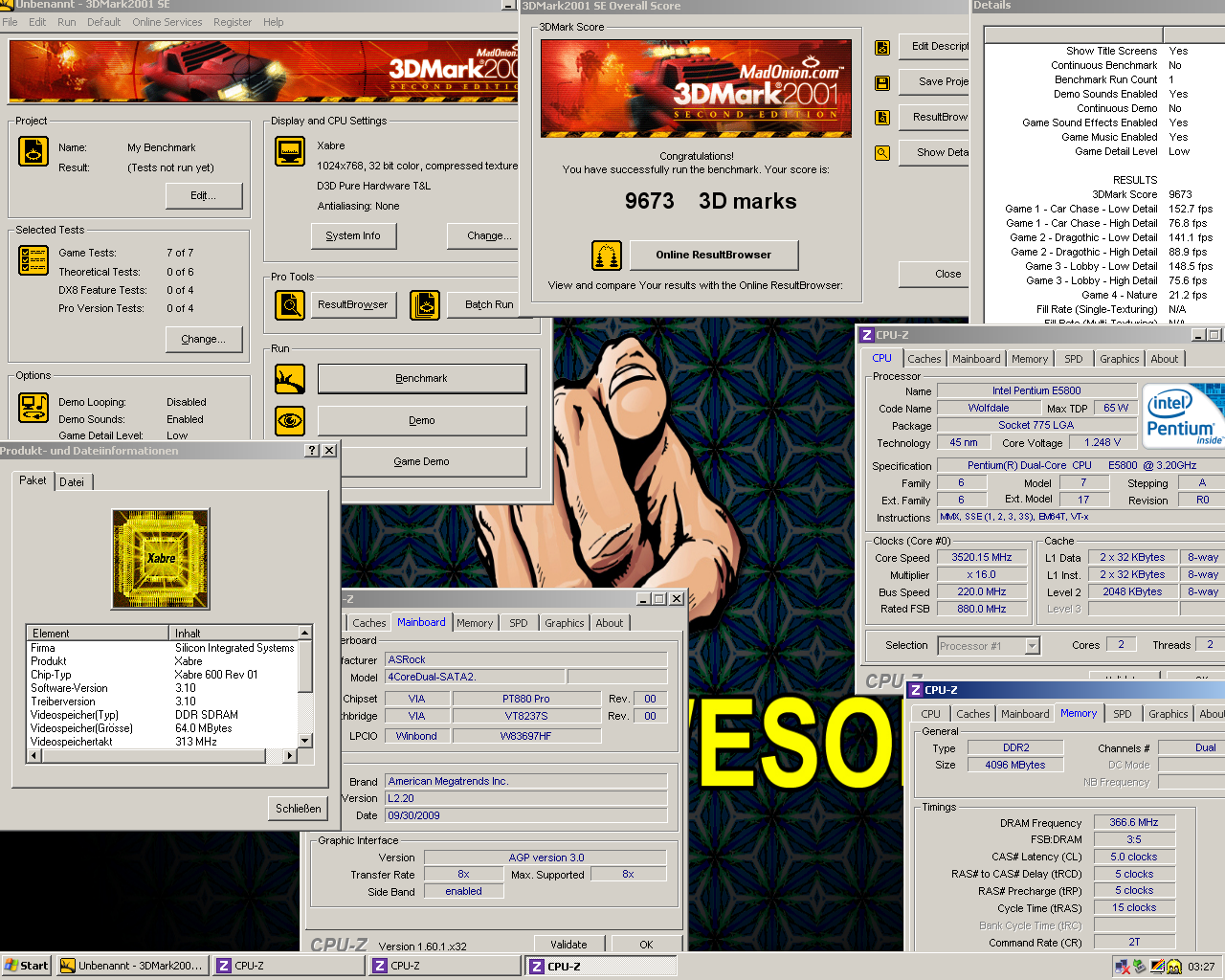Click the AGP version 3.0 field
This screenshot has height=980, width=1225.
546,857
